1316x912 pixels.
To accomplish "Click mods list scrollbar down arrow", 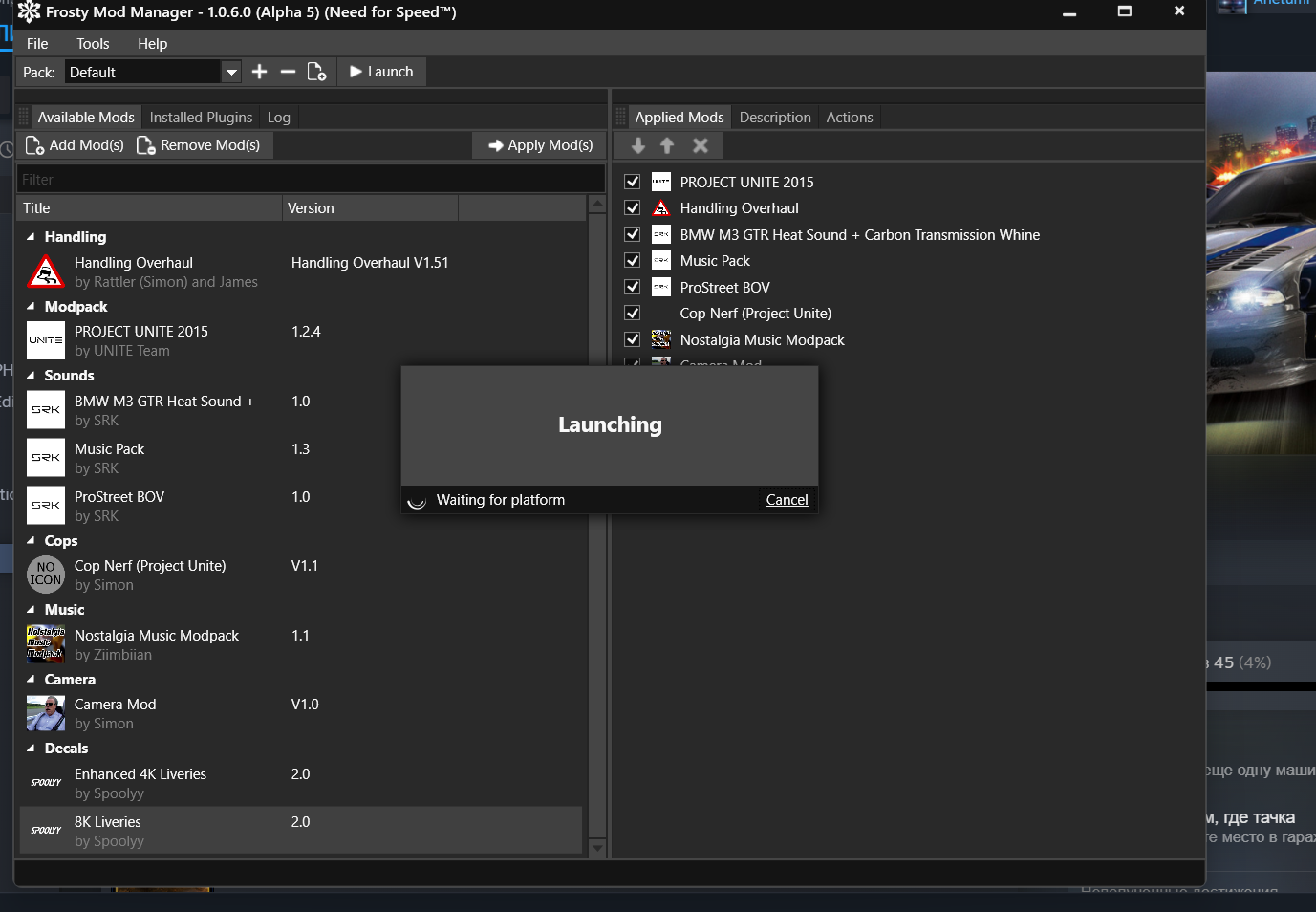I will [597, 848].
